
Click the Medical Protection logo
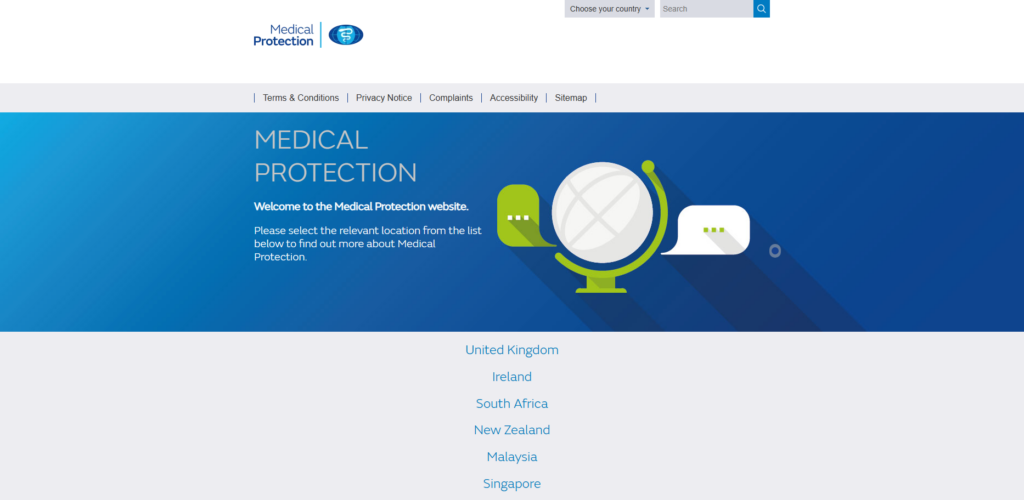coord(308,35)
